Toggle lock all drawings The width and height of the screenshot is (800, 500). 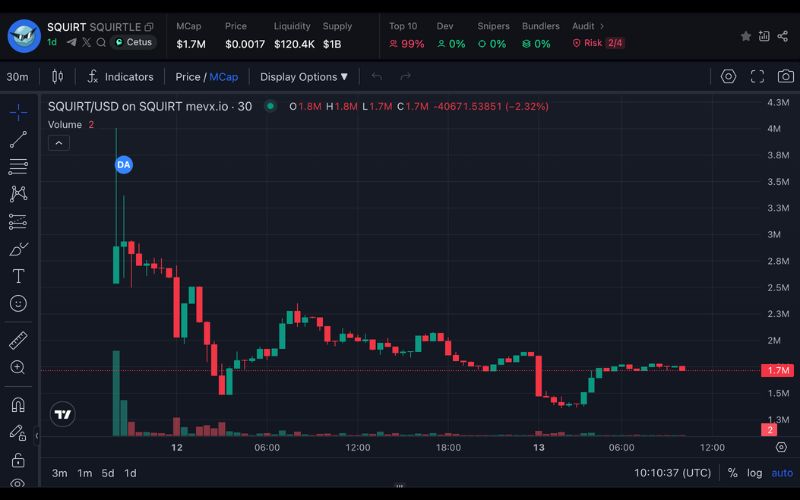point(18,460)
